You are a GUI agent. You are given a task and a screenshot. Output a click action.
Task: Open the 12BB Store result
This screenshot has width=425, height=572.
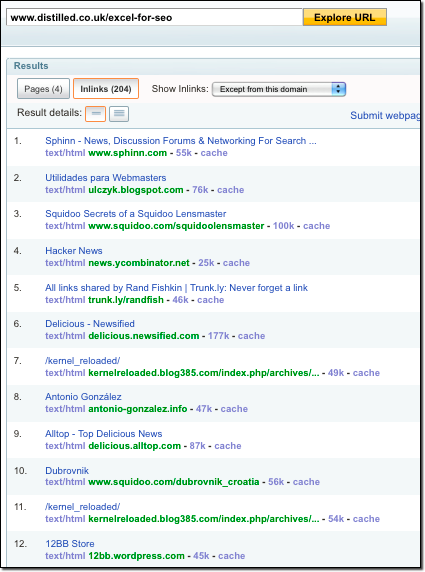[70, 544]
